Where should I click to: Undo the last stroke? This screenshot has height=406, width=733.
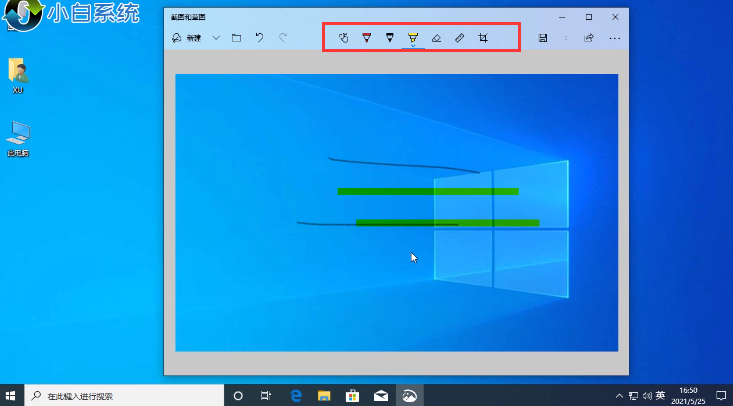click(259, 38)
